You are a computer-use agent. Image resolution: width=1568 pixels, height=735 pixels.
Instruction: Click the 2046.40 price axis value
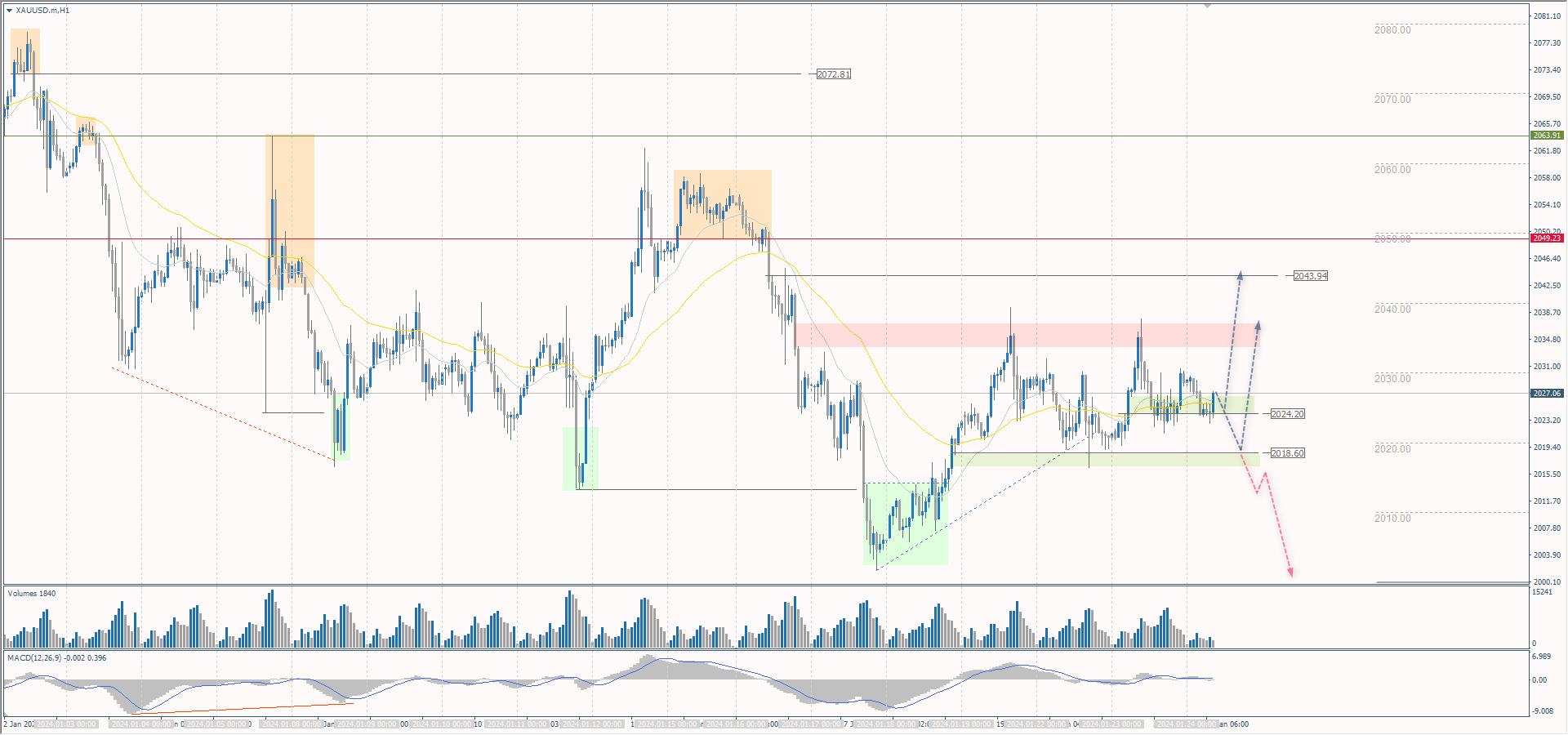1547,259
